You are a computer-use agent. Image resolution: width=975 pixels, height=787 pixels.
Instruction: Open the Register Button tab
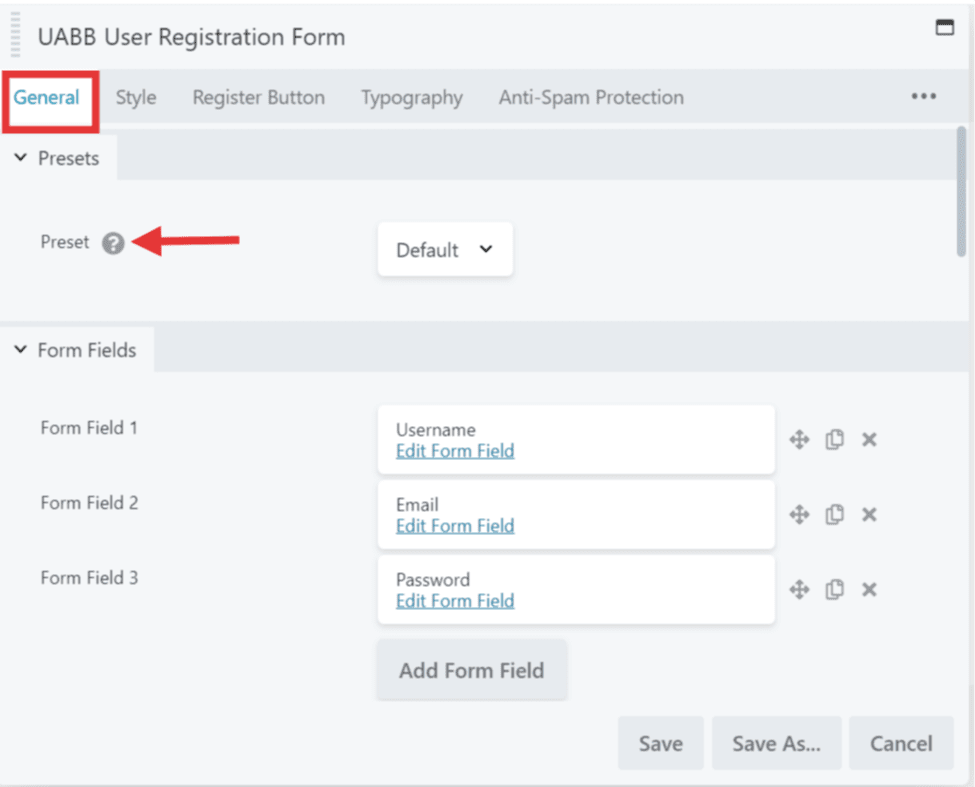coord(258,97)
